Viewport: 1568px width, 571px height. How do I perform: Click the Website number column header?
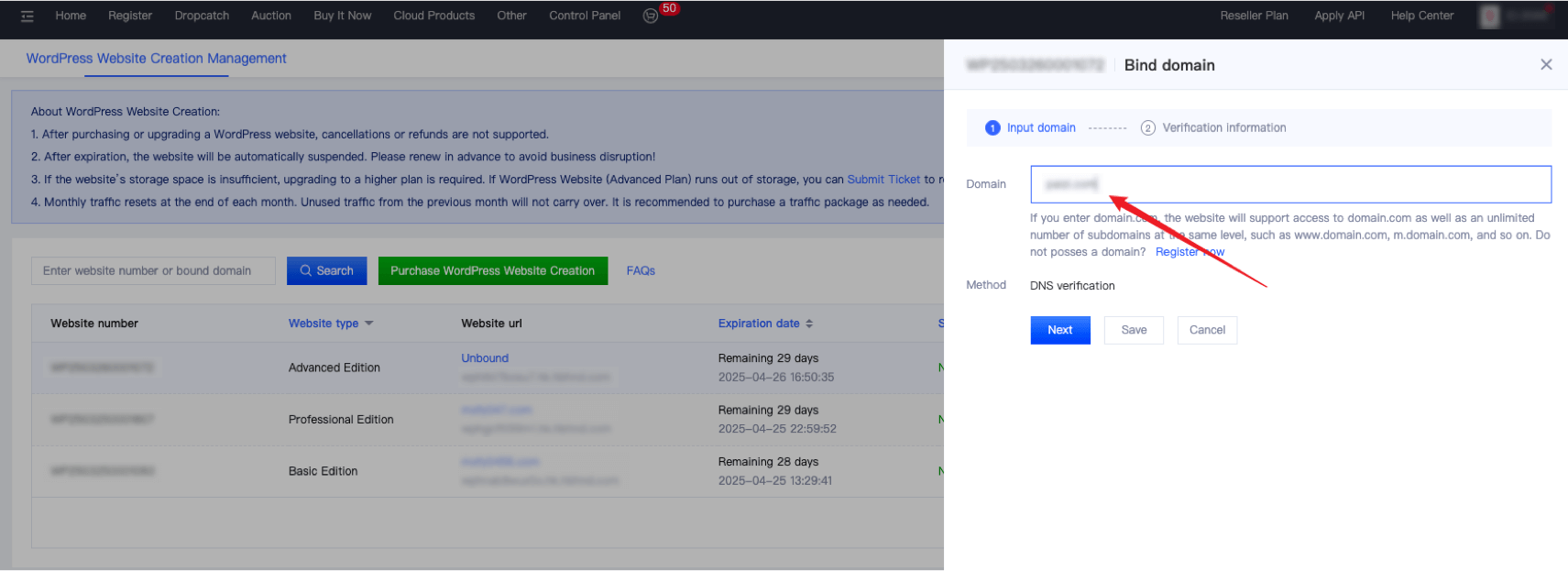[x=94, y=324]
